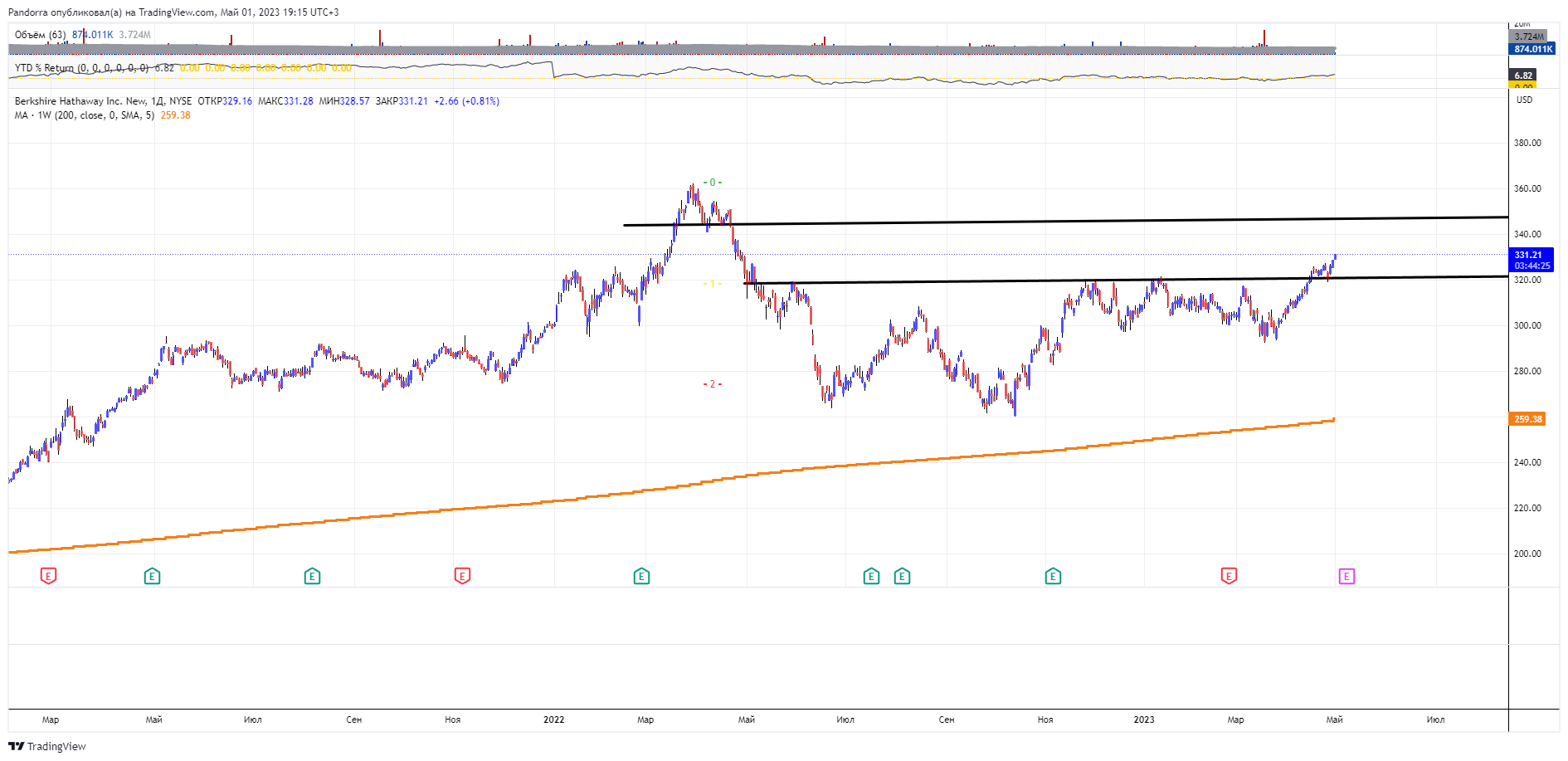Click the 6.82 YTD return scale label
Viewport: 1568px width, 761px height.
pos(1523,76)
